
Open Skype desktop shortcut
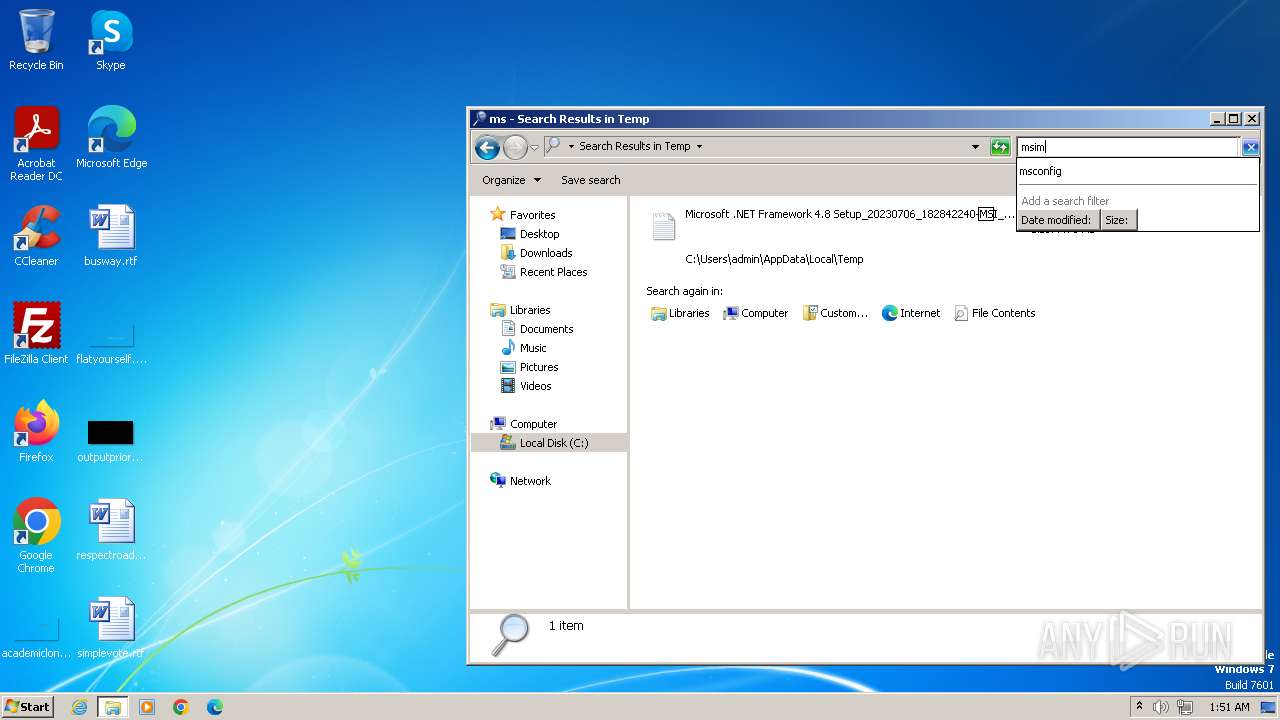[x=111, y=40]
